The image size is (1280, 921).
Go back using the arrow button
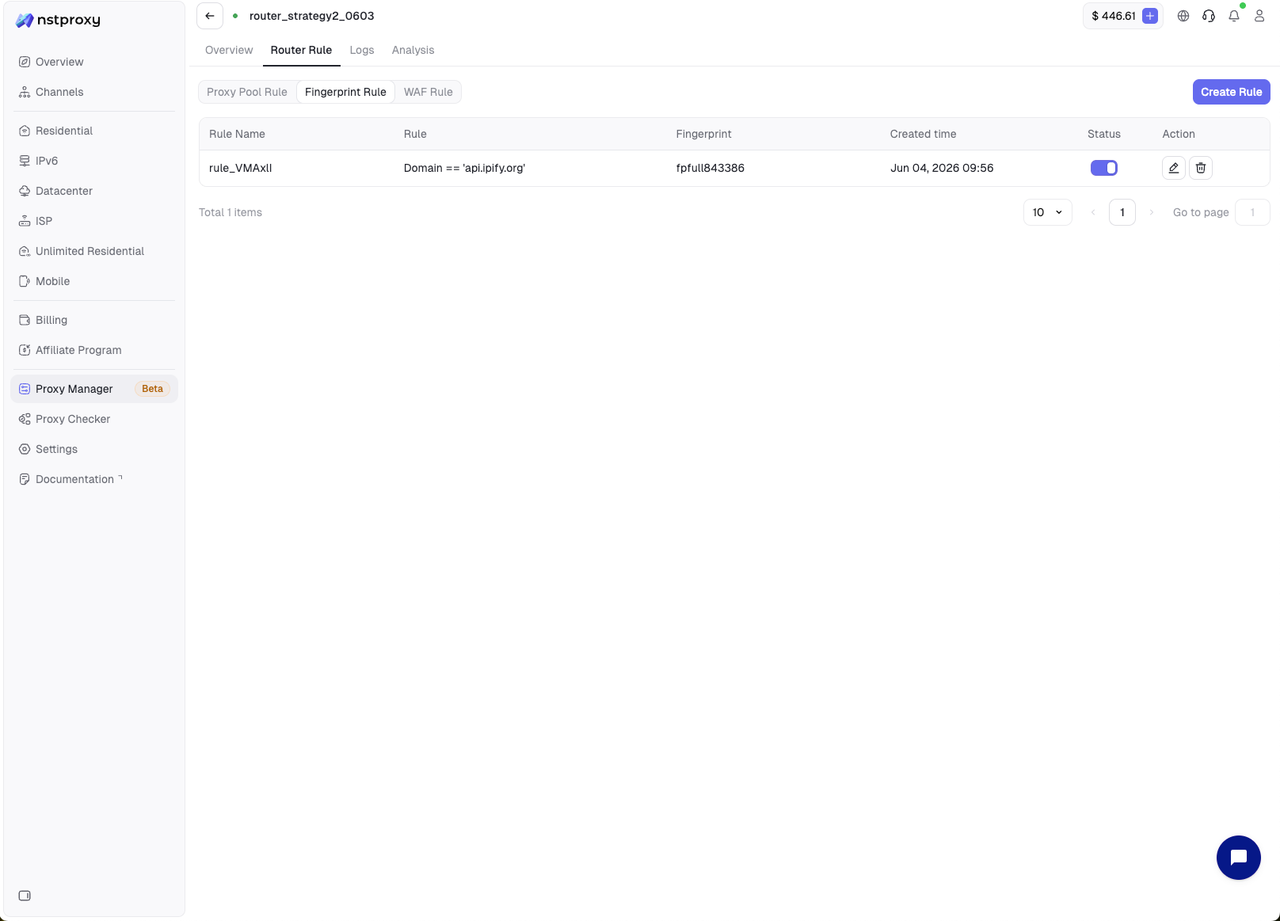[209, 16]
